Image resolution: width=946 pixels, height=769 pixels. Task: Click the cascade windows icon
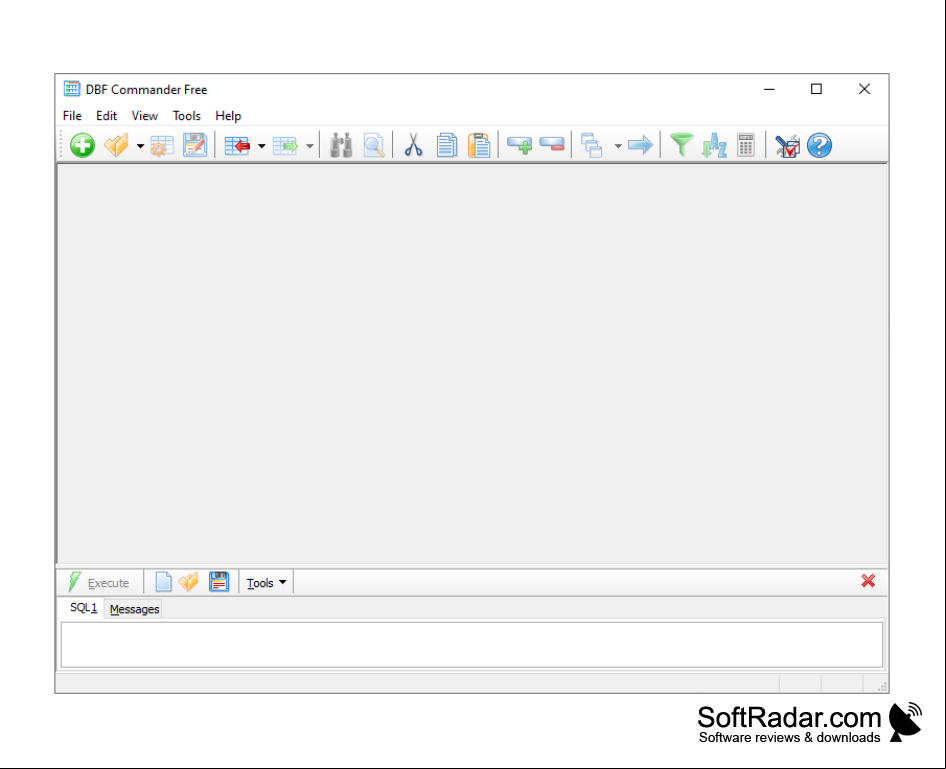592,145
